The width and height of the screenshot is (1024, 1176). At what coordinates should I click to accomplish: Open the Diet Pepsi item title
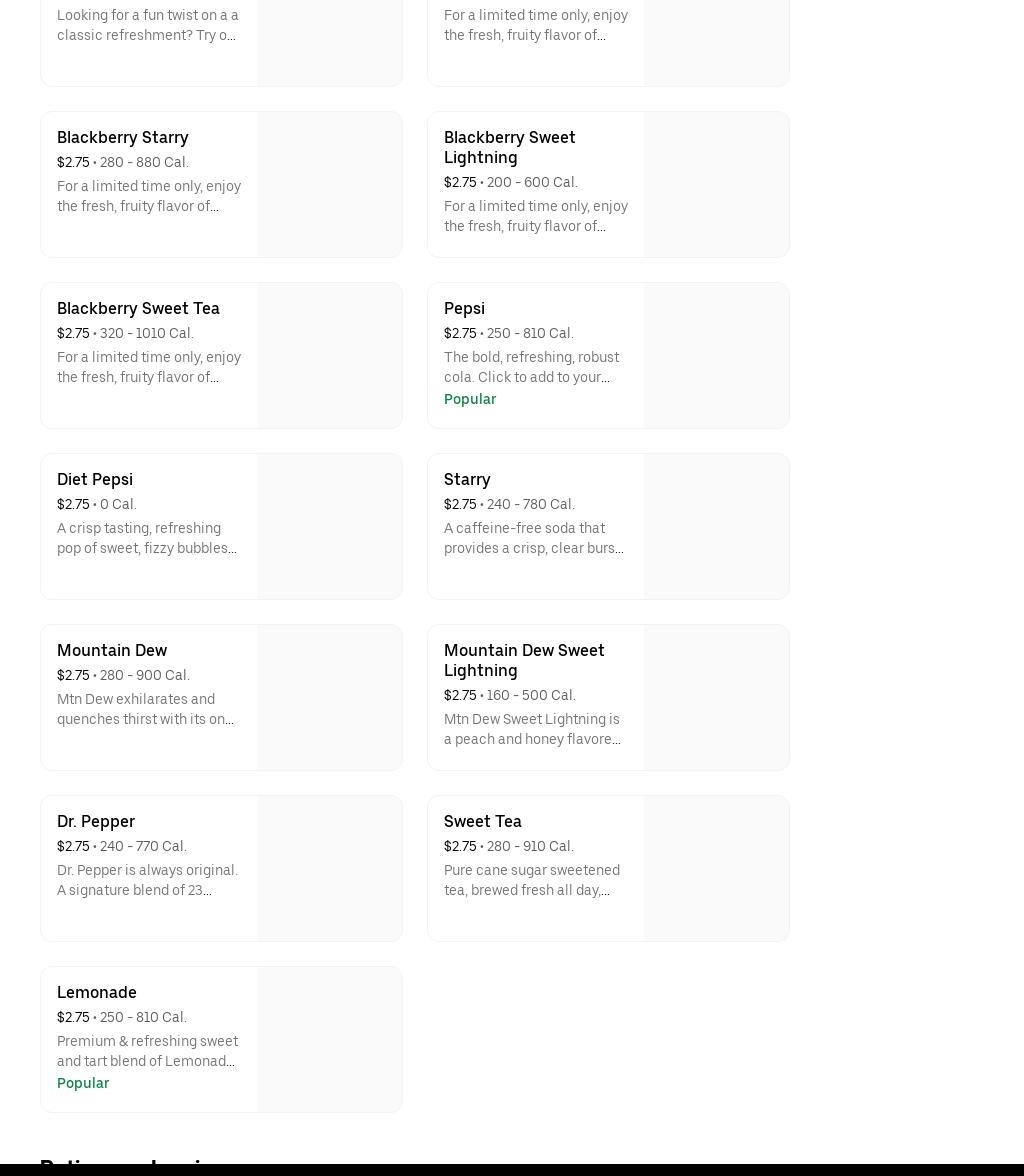[x=95, y=479]
